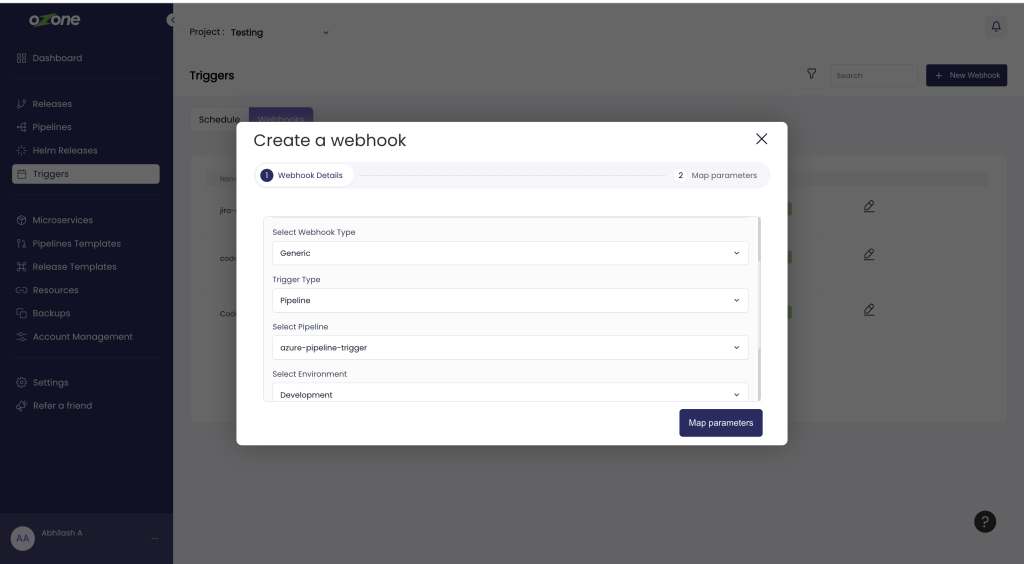Open Releases from the sidebar
The image size is (1024, 564).
52,104
